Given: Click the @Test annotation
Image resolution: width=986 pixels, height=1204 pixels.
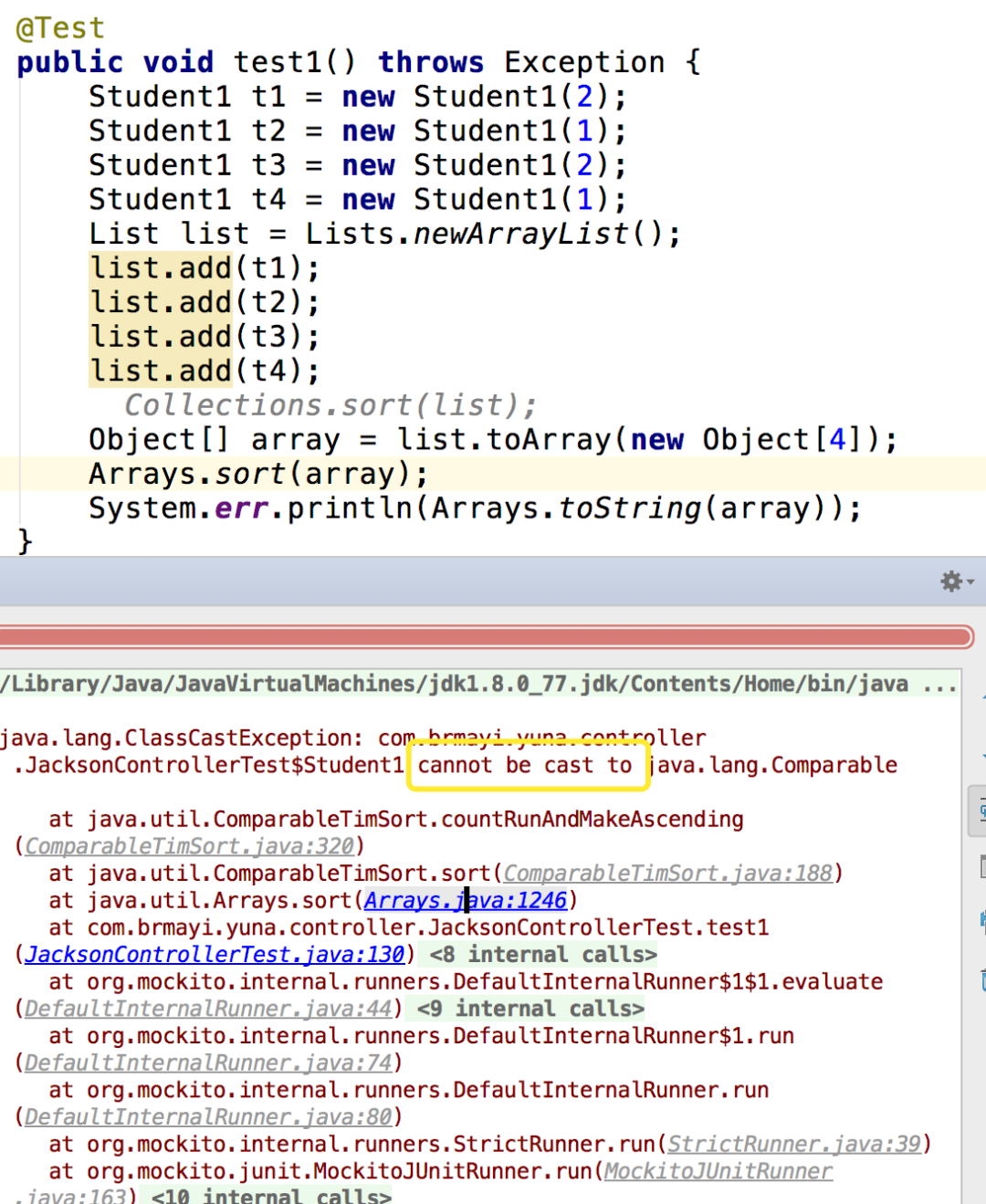Looking at the screenshot, I should pos(60,27).
